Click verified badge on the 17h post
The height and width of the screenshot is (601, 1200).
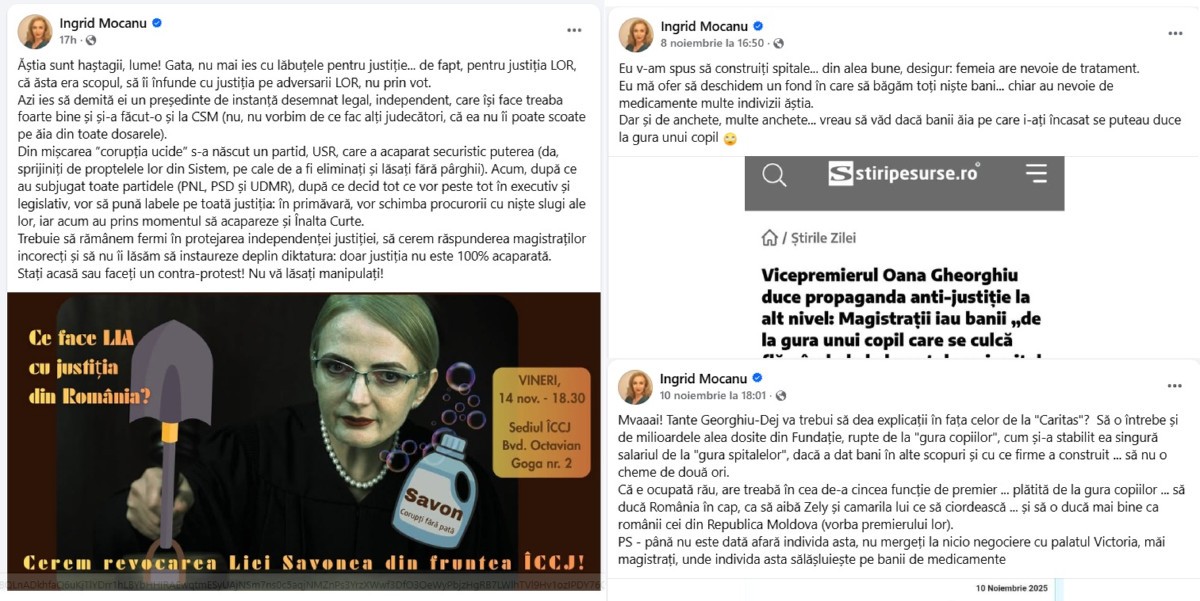point(157,22)
